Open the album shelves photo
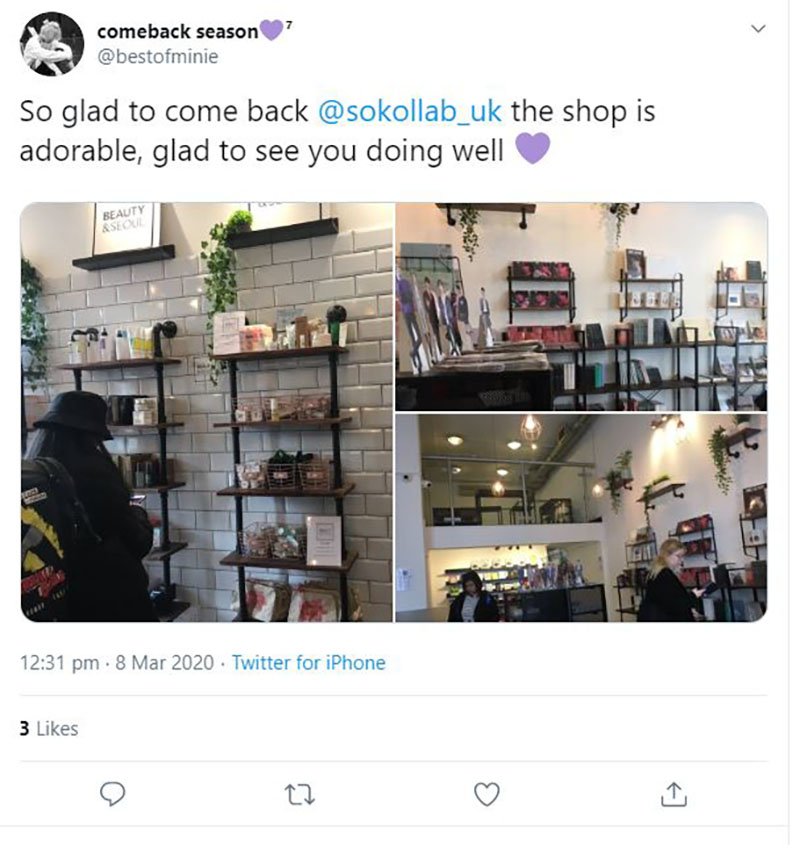Screen dimensions: 800x845 click(582, 307)
